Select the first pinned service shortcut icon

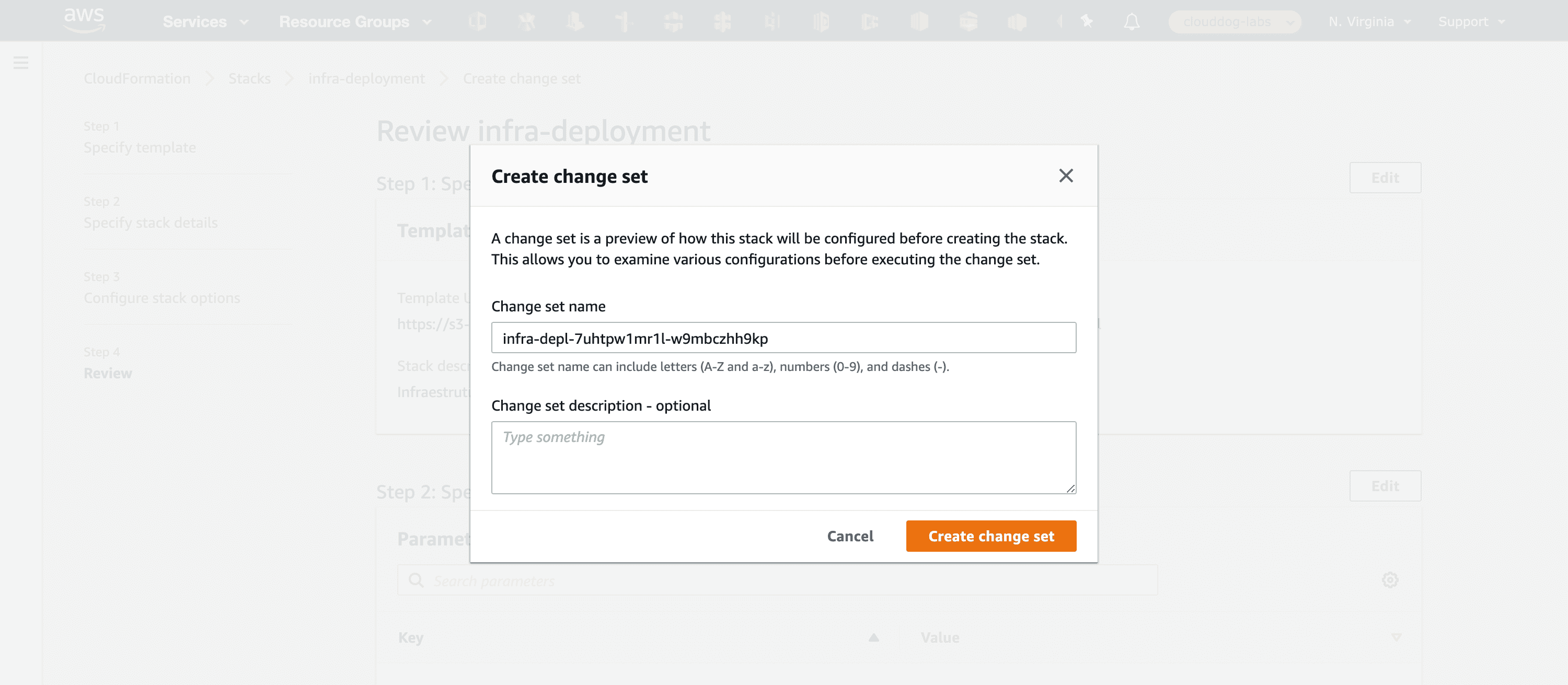click(478, 21)
